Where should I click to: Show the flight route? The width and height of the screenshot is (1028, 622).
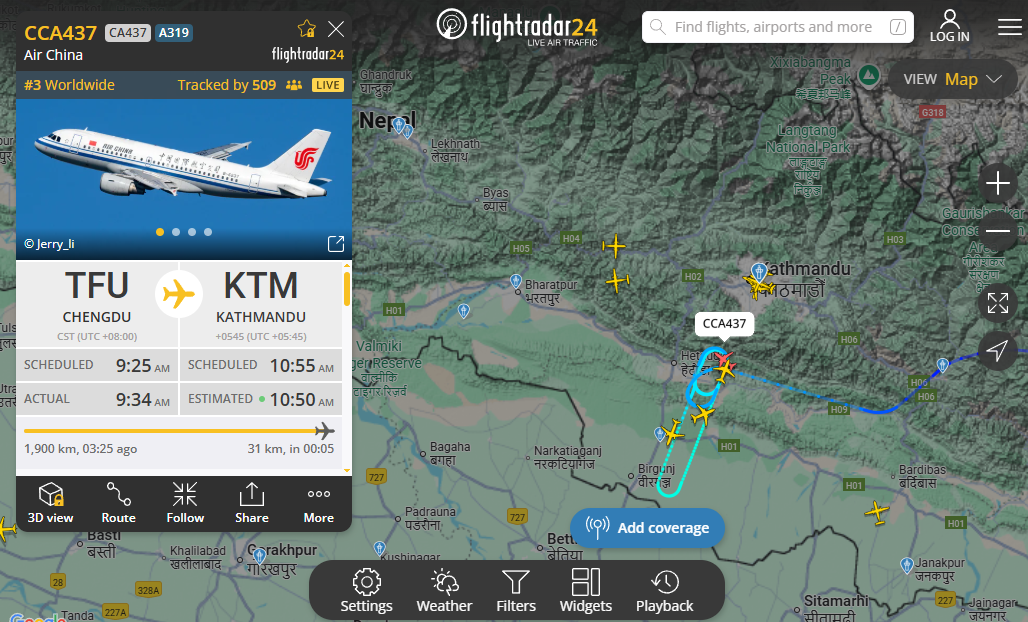point(119,503)
